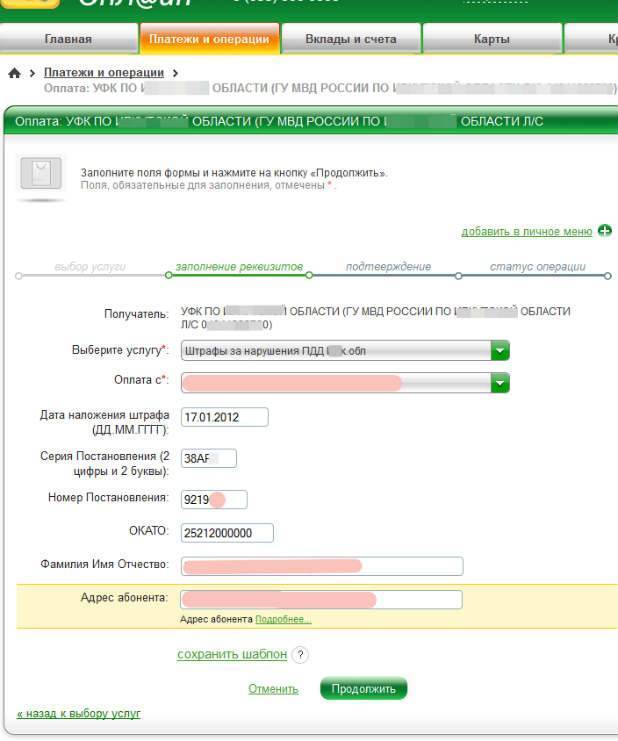
Task: Follow '« назад к выбору услуг' link
Action: tap(79, 713)
